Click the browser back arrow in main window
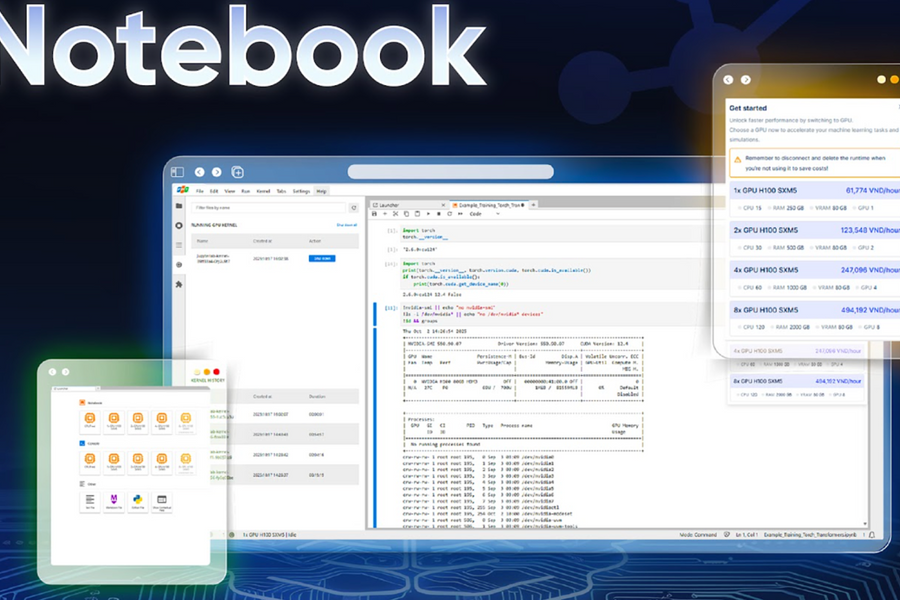This screenshot has height=600, width=900. click(x=200, y=172)
